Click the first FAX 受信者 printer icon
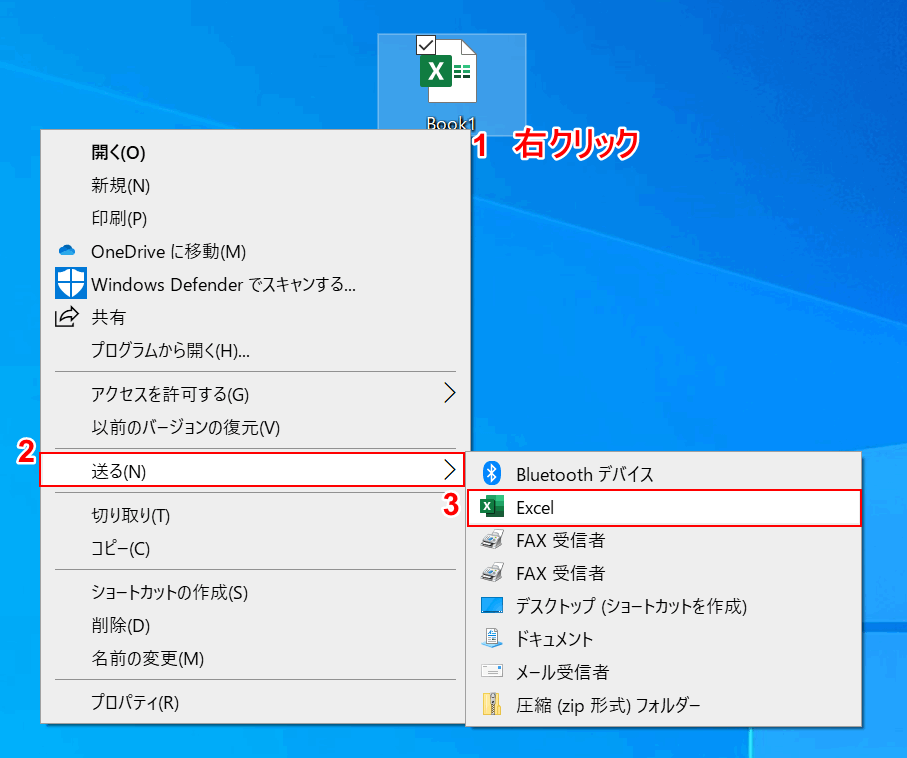This screenshot has height=758, width=907. (x=491, y=540)
